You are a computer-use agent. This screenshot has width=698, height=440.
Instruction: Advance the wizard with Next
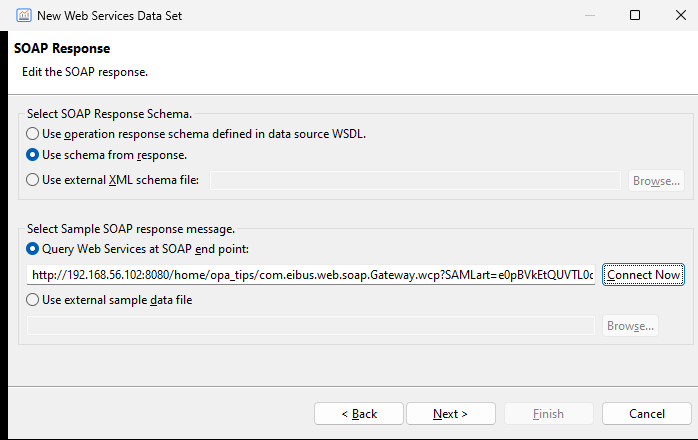point(450,414)
